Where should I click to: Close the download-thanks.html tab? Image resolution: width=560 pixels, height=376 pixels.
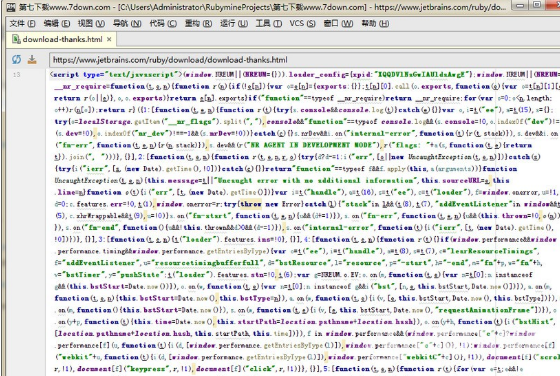[109, 39]
